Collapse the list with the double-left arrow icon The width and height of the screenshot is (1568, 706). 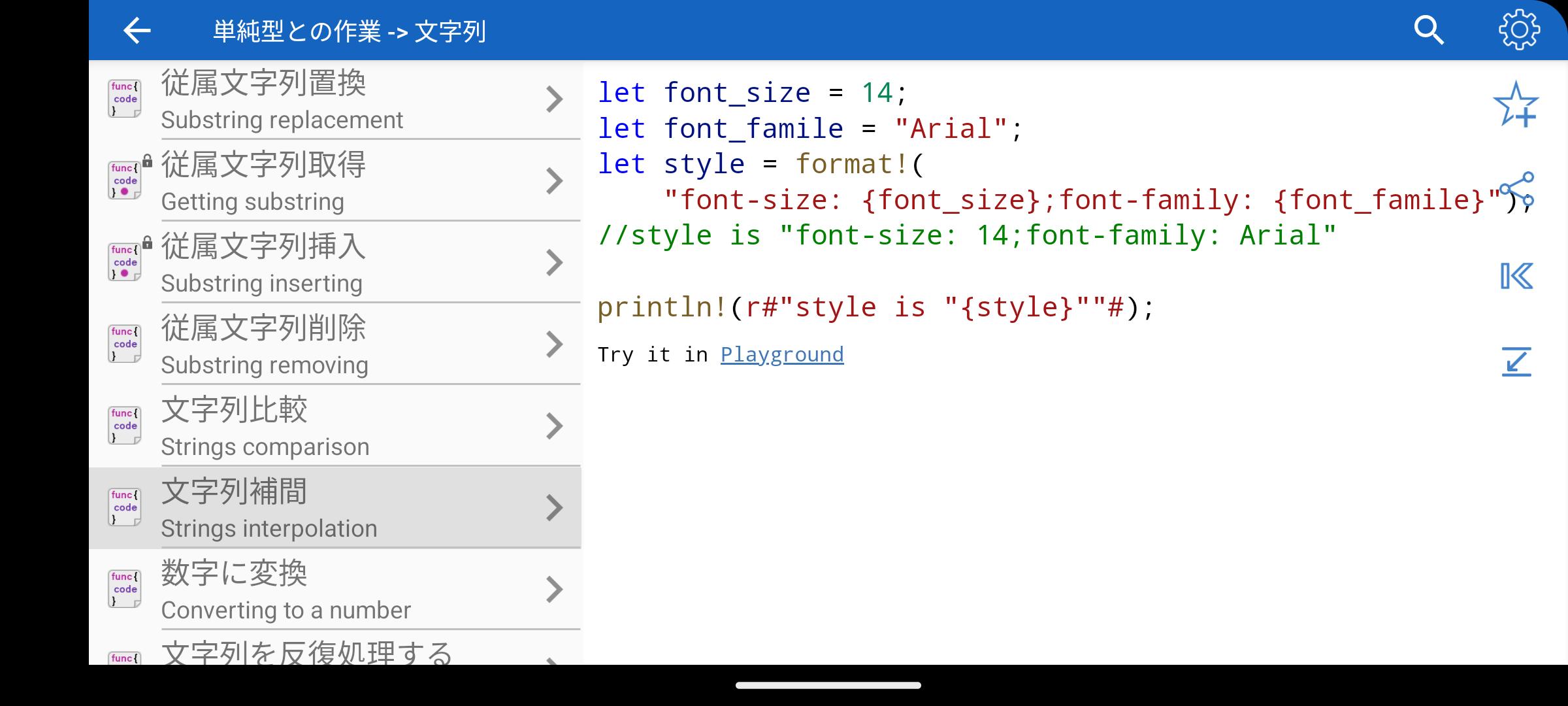pyautogui.click(x=1516, y=276)
